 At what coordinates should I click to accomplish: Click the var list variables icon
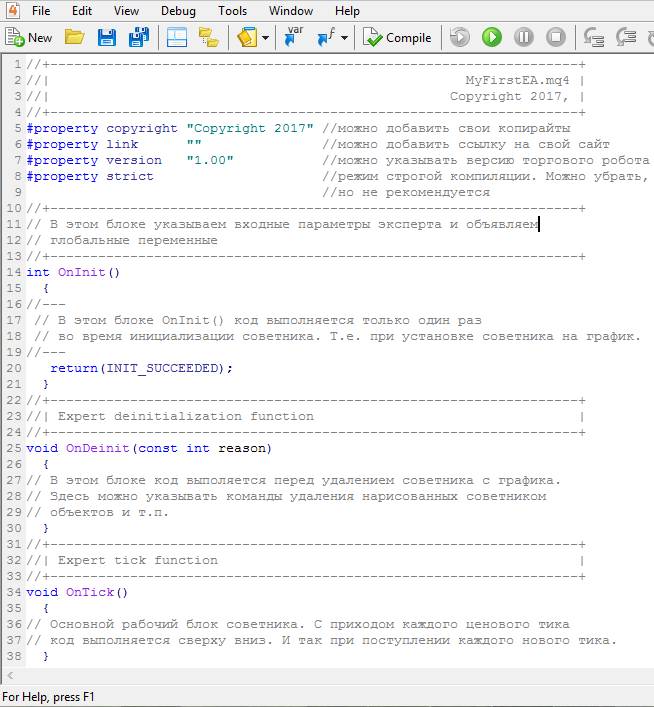[x=294, y=37]
